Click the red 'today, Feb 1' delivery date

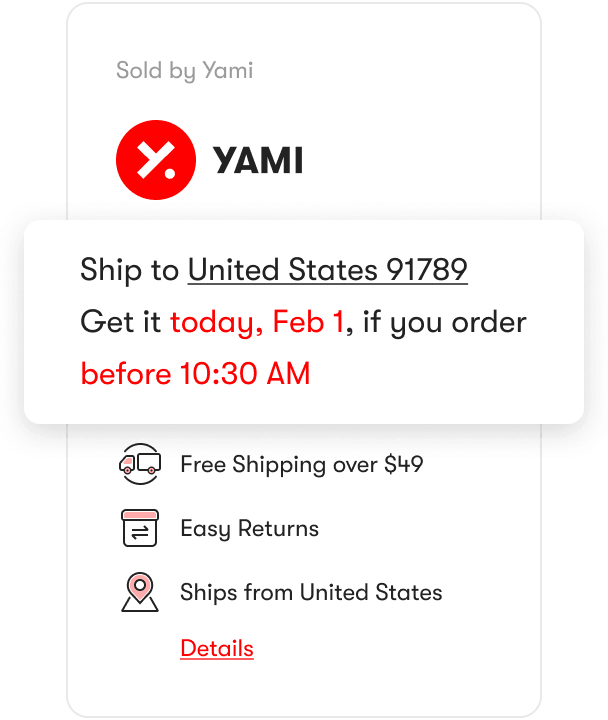(x=257, y=322)
